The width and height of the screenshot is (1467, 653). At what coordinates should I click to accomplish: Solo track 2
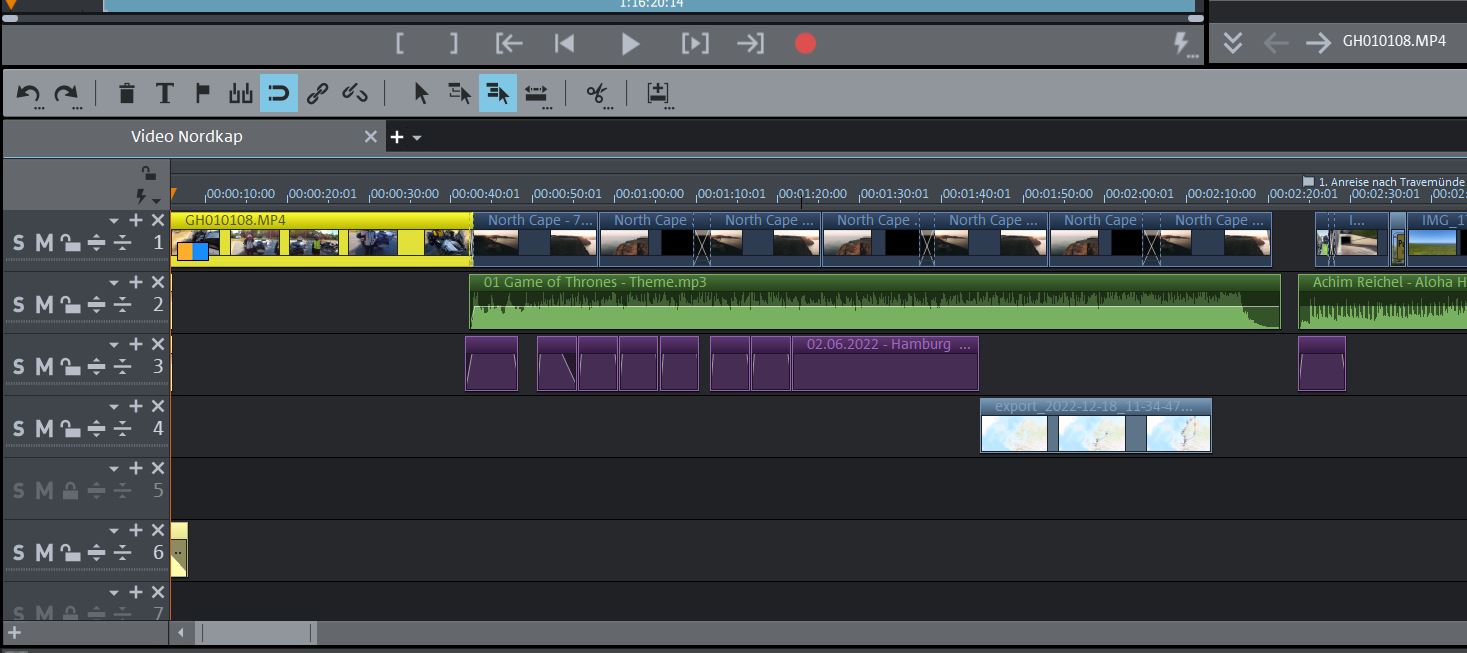coord(19,305)
